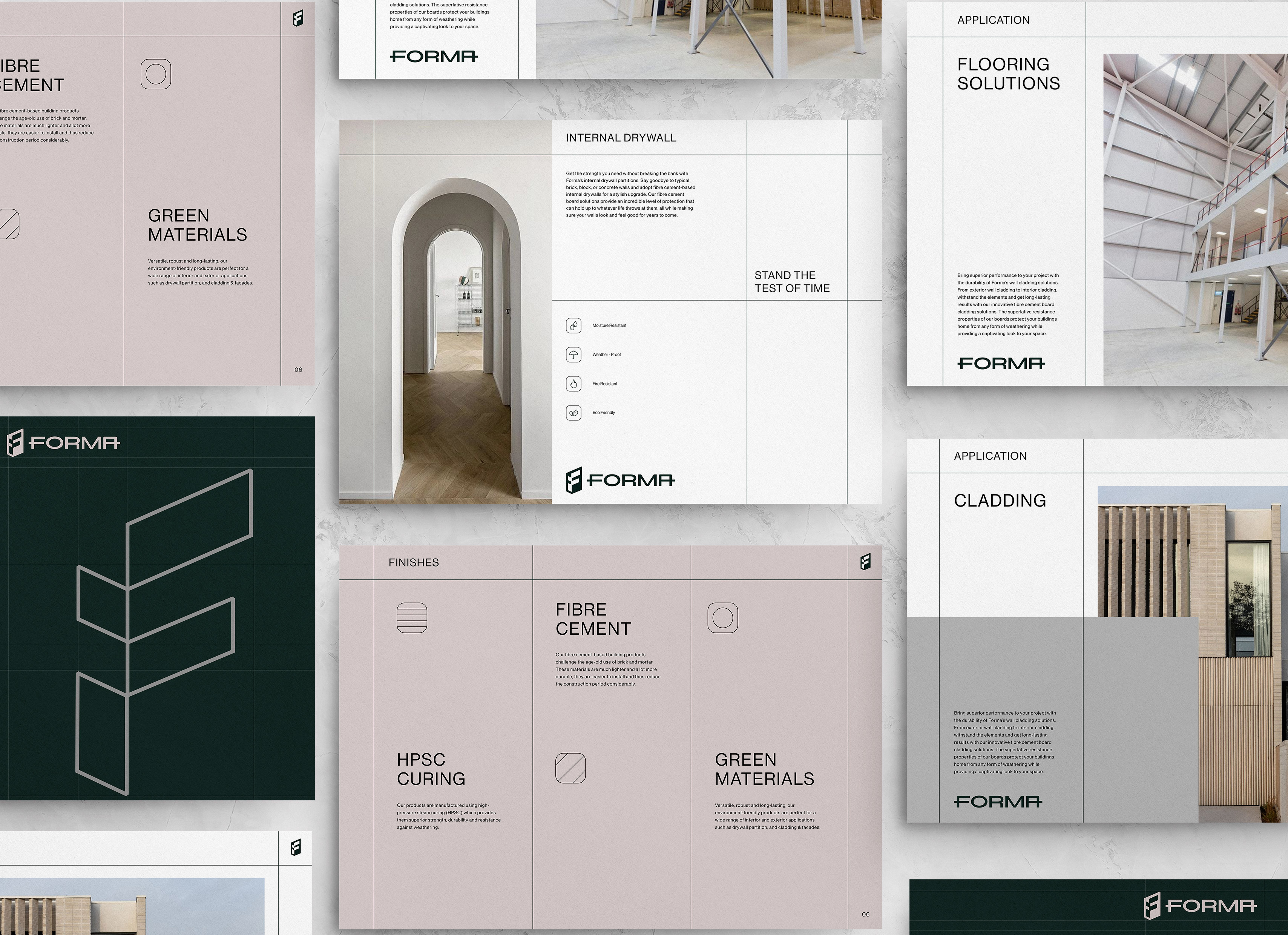Click the Moisture Resistant droplet icon

(x=573, y=325)
